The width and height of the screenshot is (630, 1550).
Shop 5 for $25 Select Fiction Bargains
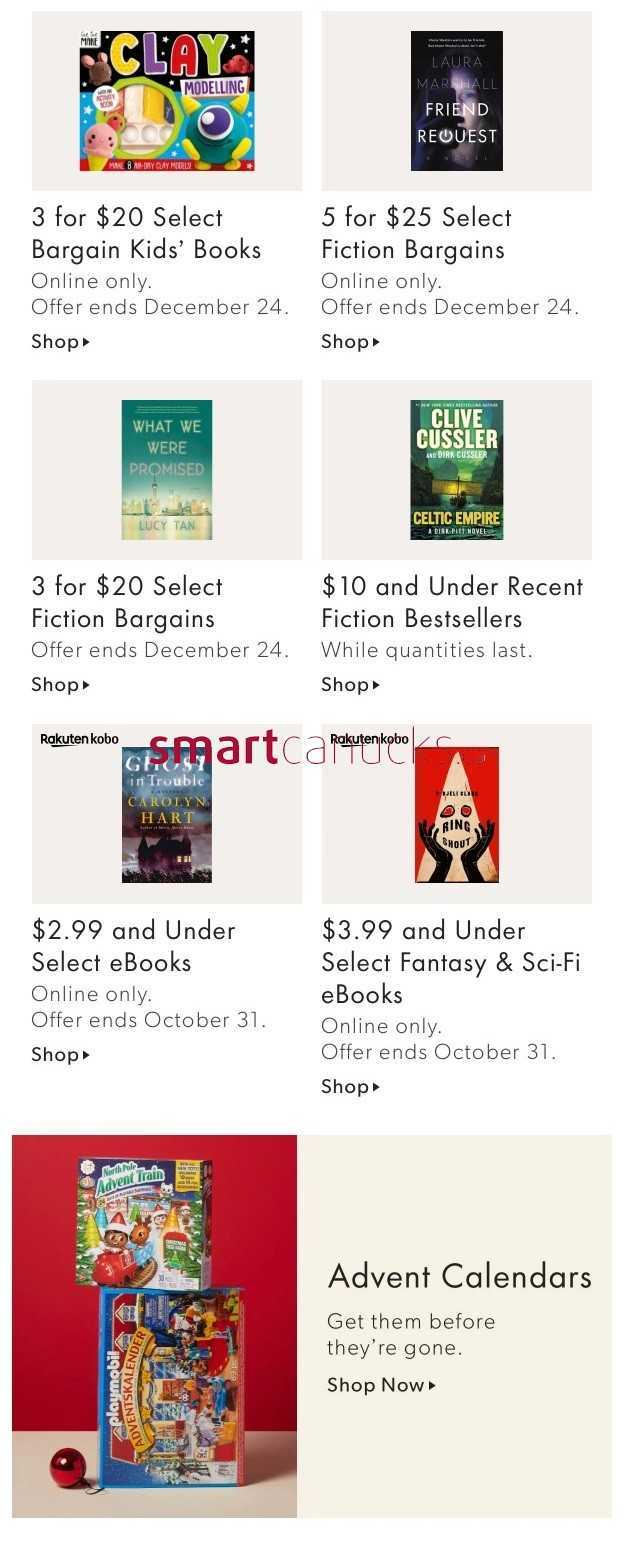(351, 342)
